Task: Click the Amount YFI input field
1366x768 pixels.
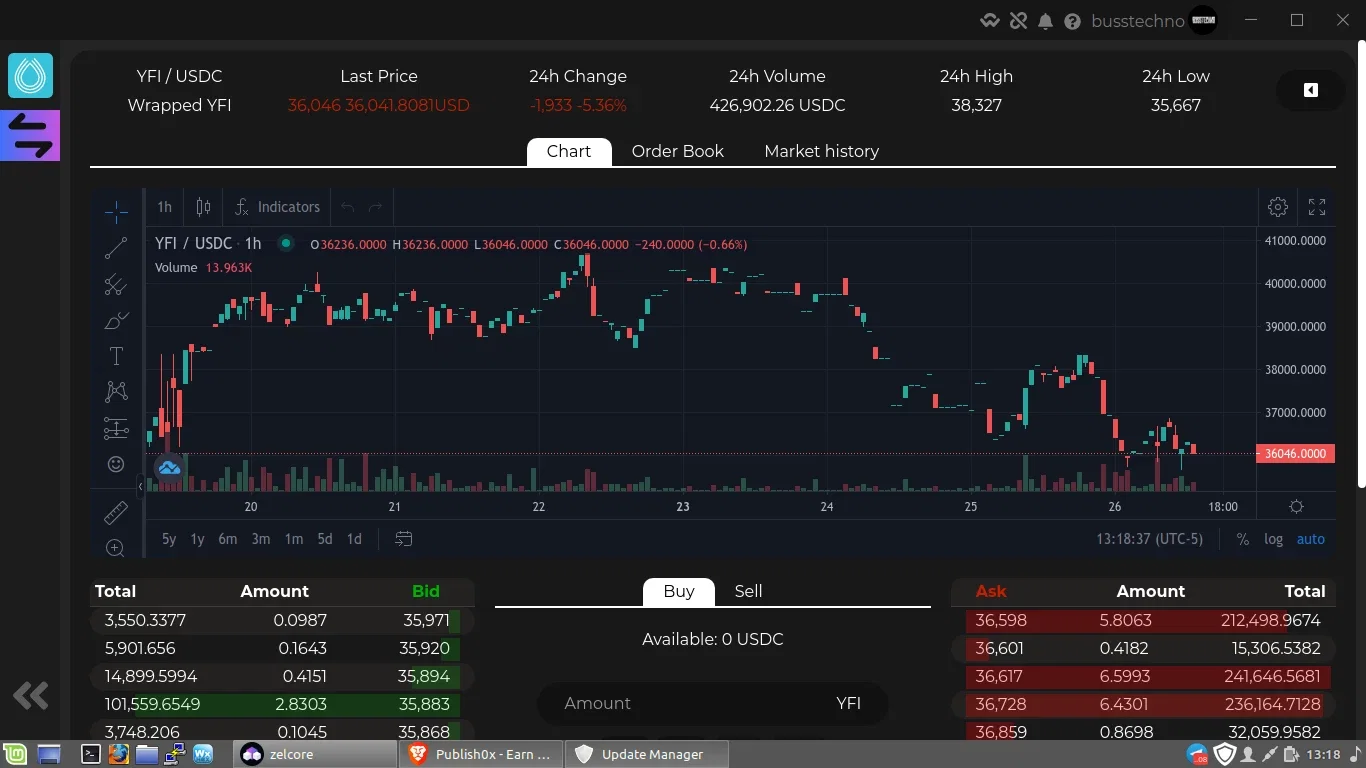Action: 712,703
